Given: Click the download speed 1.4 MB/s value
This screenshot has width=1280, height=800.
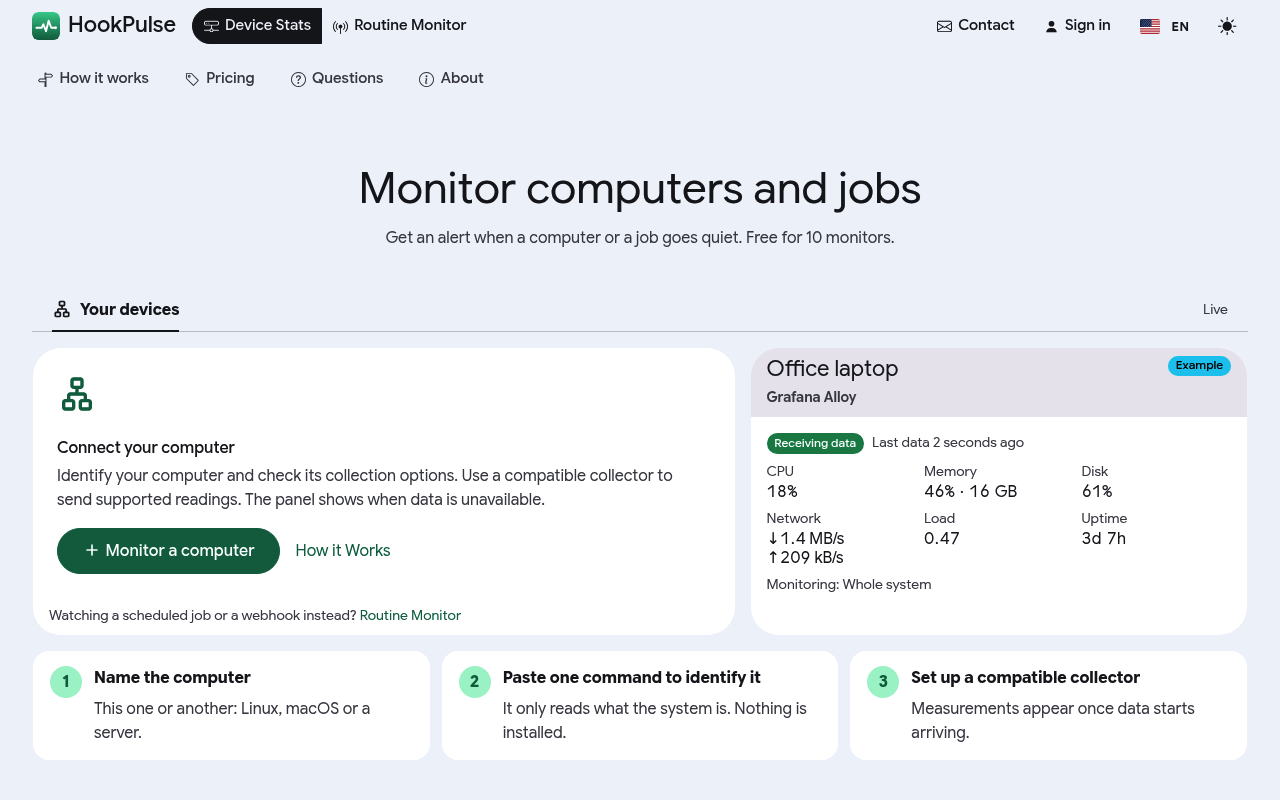Looking at the screenshot, I should tap(806, 539).
